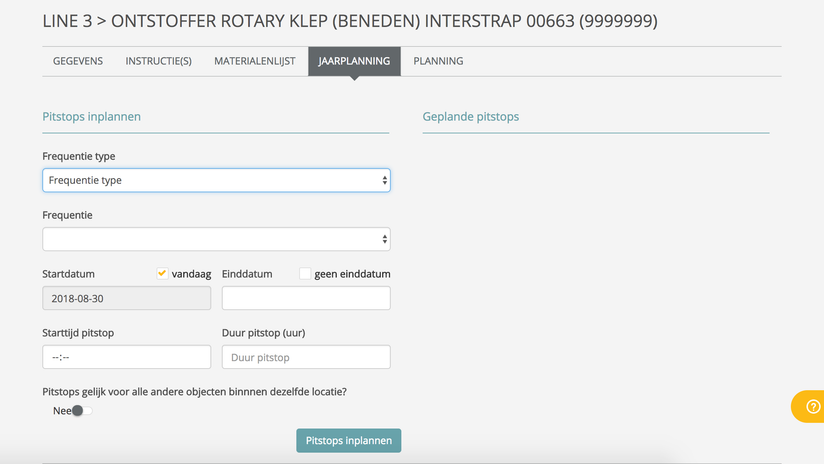824x464 pixels.
Task: Open the Frequentie type dropdown
Action: coord(216,180)
